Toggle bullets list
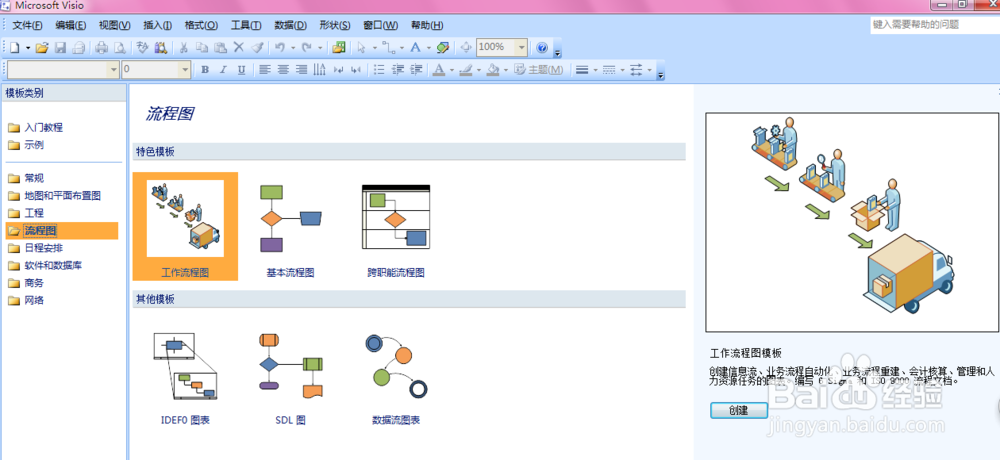This screenshot has width=1000, height=460. coord(379,70)
